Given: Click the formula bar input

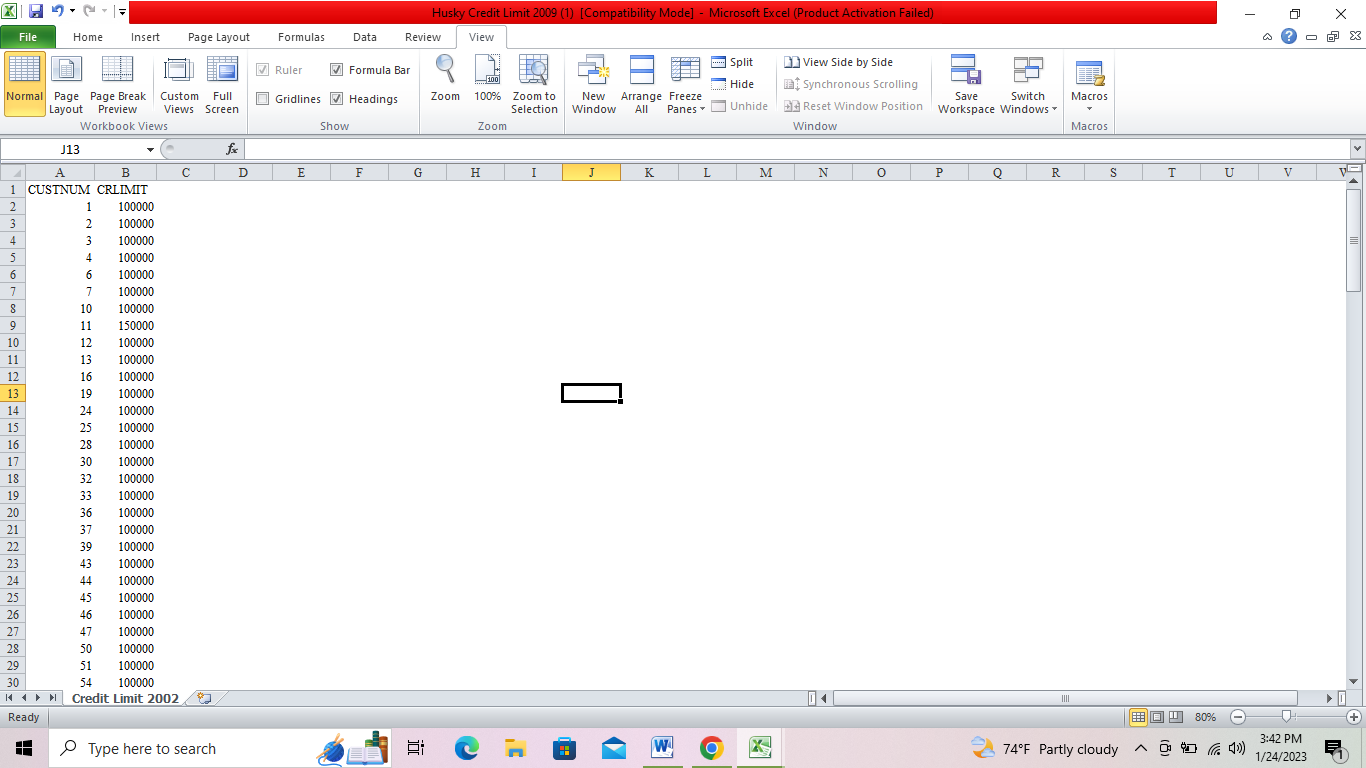Looking at the screenshot, I should coord(796,149).
